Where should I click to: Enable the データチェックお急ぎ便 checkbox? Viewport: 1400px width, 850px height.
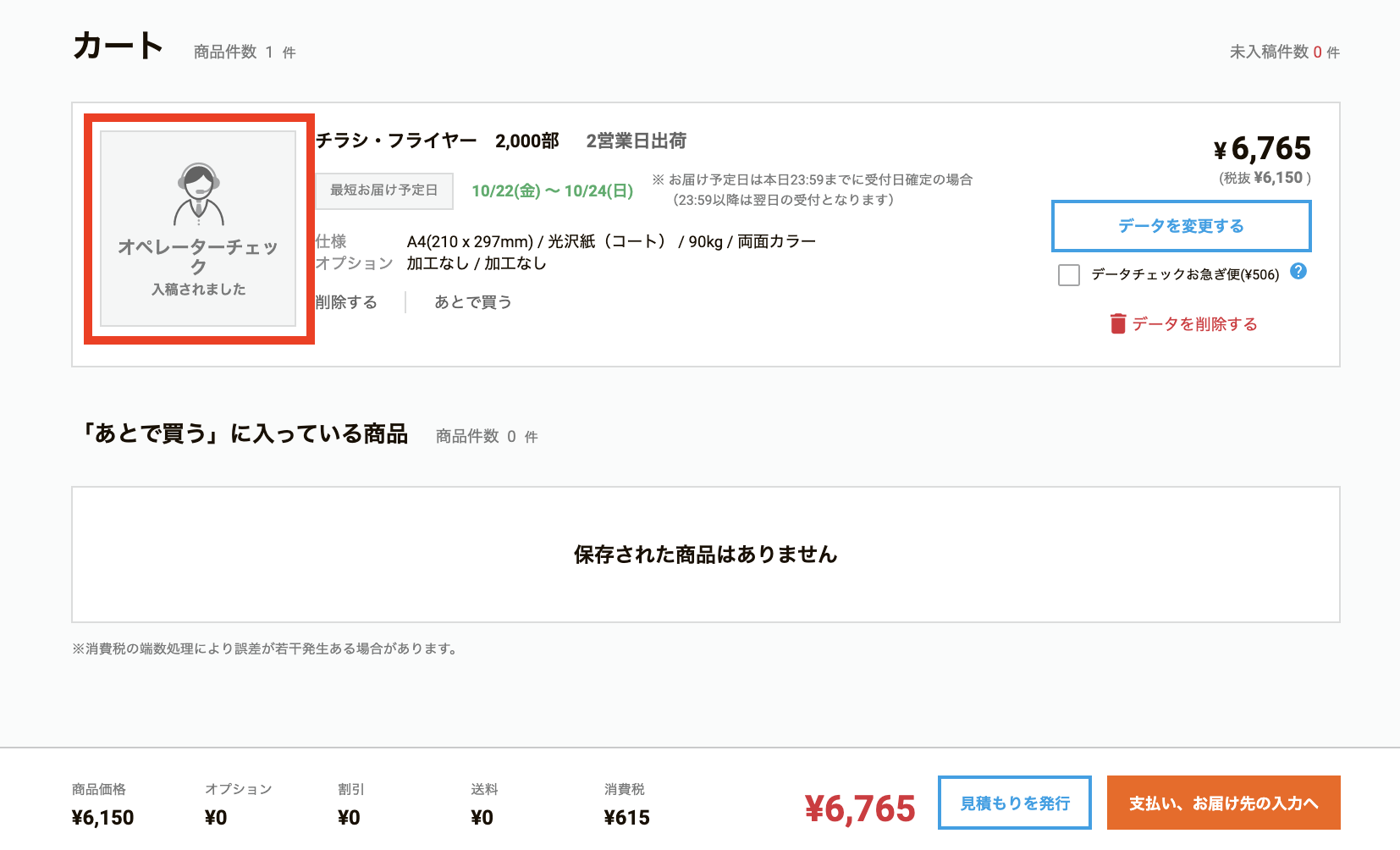click(1069, 275)
